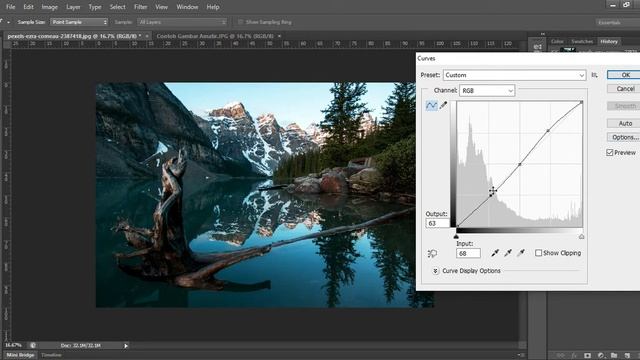Click the zoom percentage field 16.67%
Viewport: 640px width, 360px height.
13,345
